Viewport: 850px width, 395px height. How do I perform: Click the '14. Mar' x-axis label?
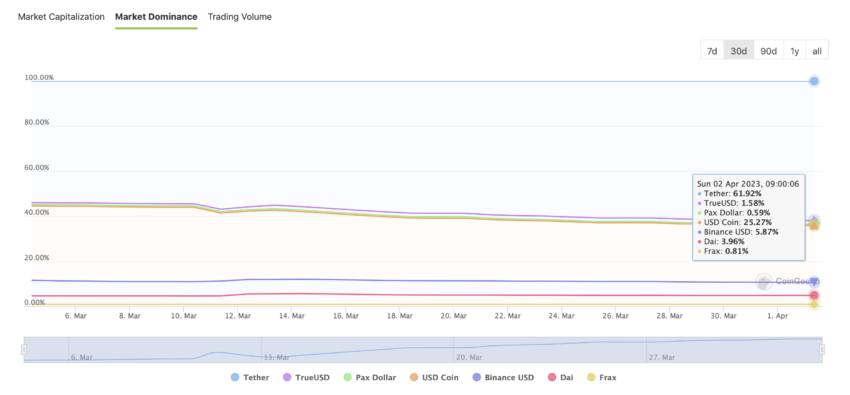[x=291, y=315]
